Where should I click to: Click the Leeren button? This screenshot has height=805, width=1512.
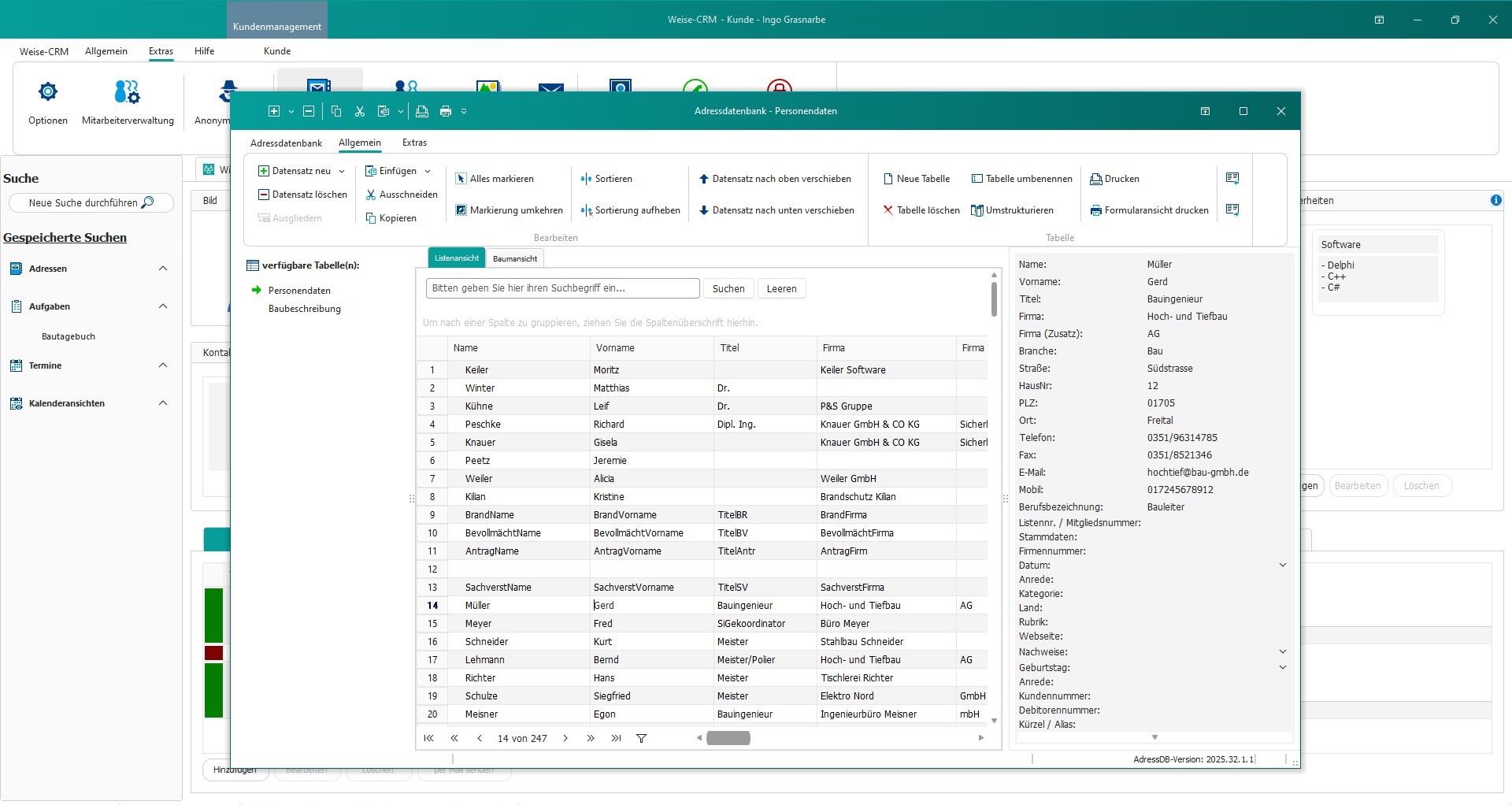pyautogui.click(x=781, y=288)
